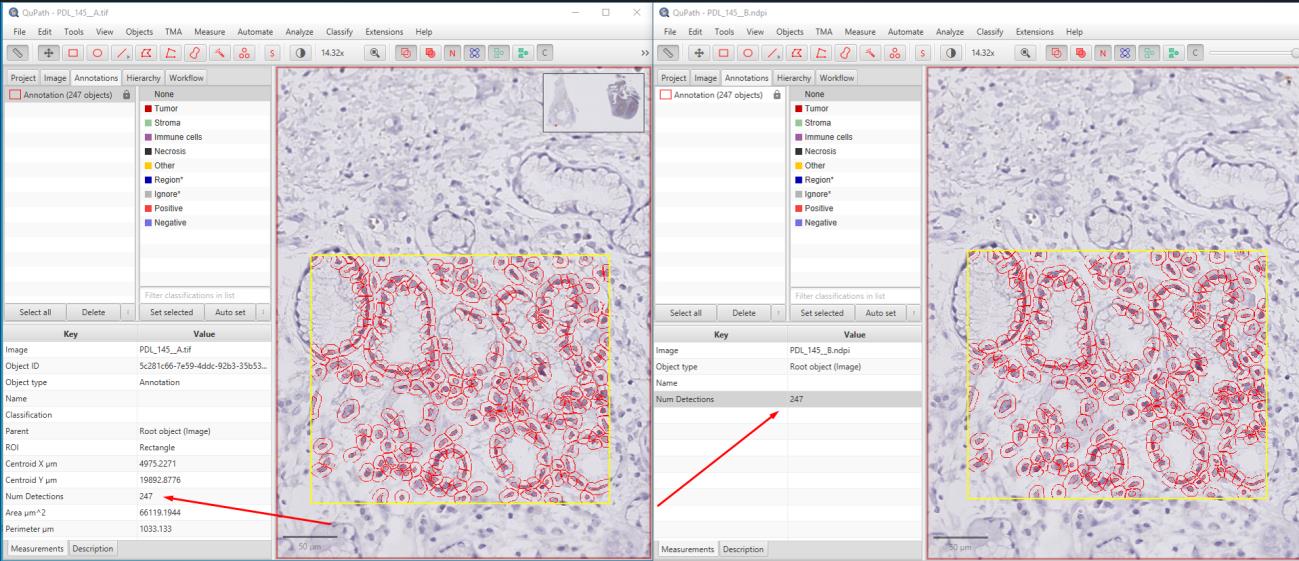This screenshot has height=561, width=1299.
Task: Select the Polyline tool in PDL_145__B.ndpi window
Action: click(821, 51)
